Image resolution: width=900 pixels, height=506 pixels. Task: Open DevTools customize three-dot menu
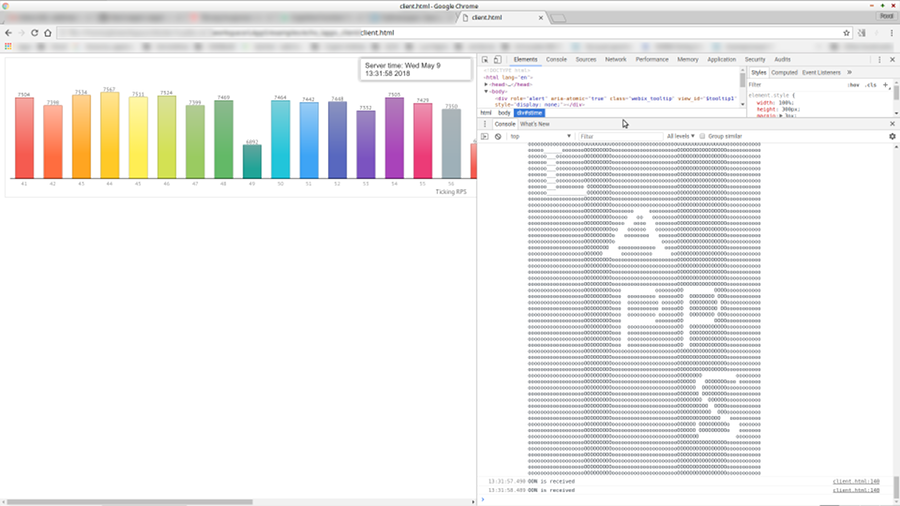tap(879, 60)
